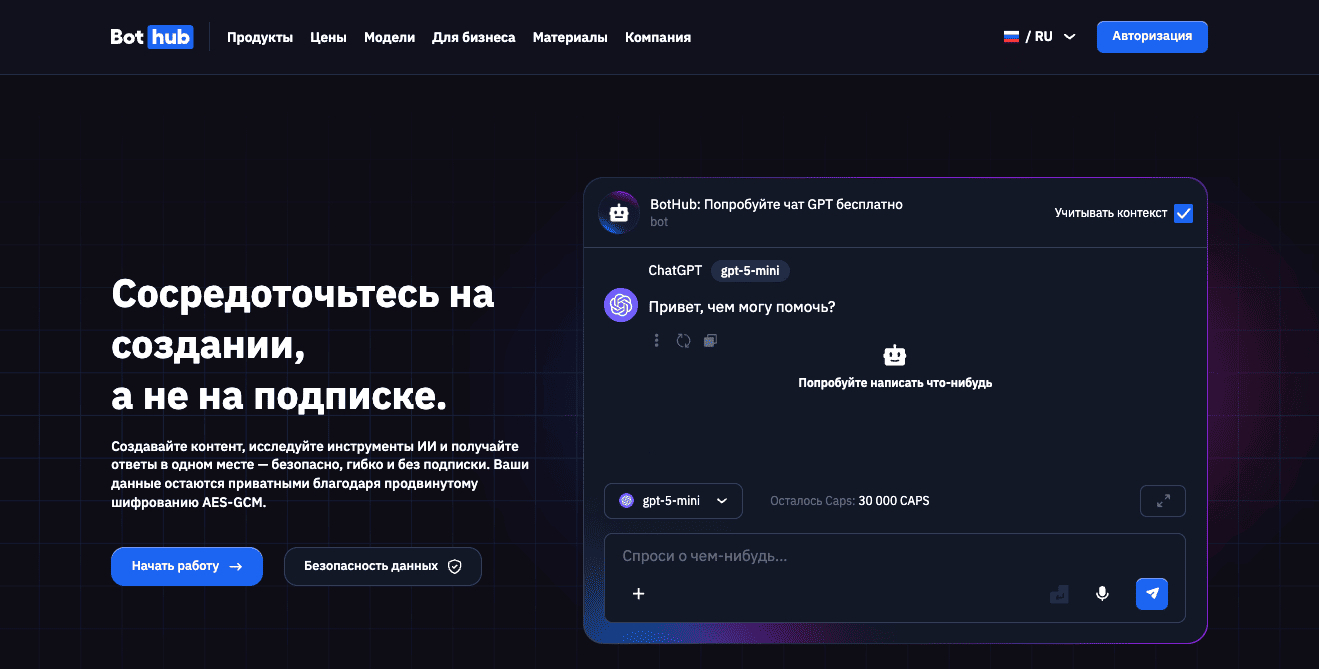Image resolution: width=1319 pixels, height=669 pixels.
Task: Click the Безопасность данных button
Action: 383,566
